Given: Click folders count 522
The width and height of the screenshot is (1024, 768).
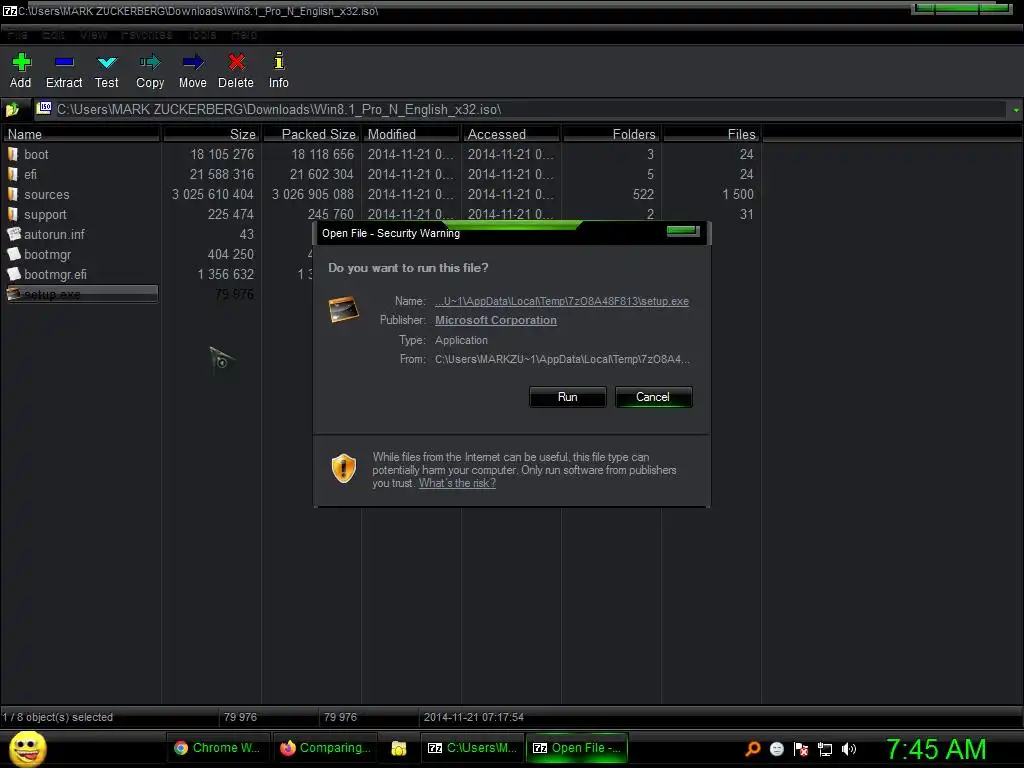Looking at the screenshot, I should click(x=643, y=195).
